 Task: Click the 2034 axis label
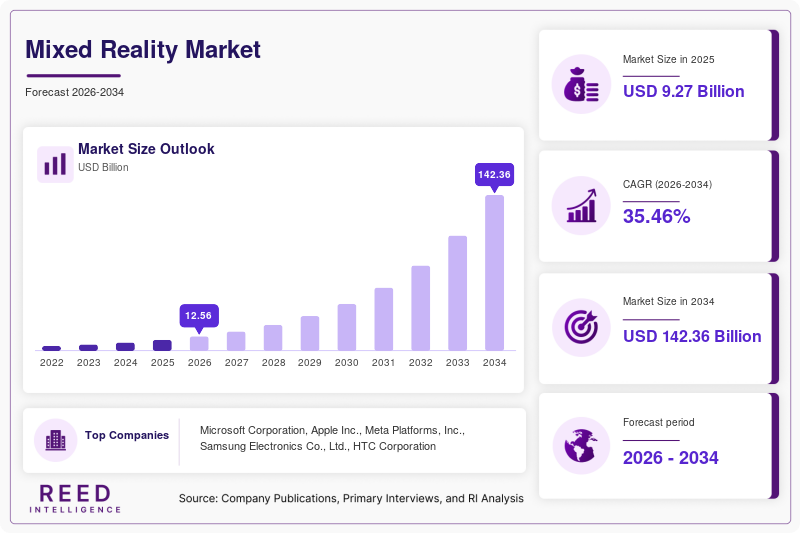494,363
